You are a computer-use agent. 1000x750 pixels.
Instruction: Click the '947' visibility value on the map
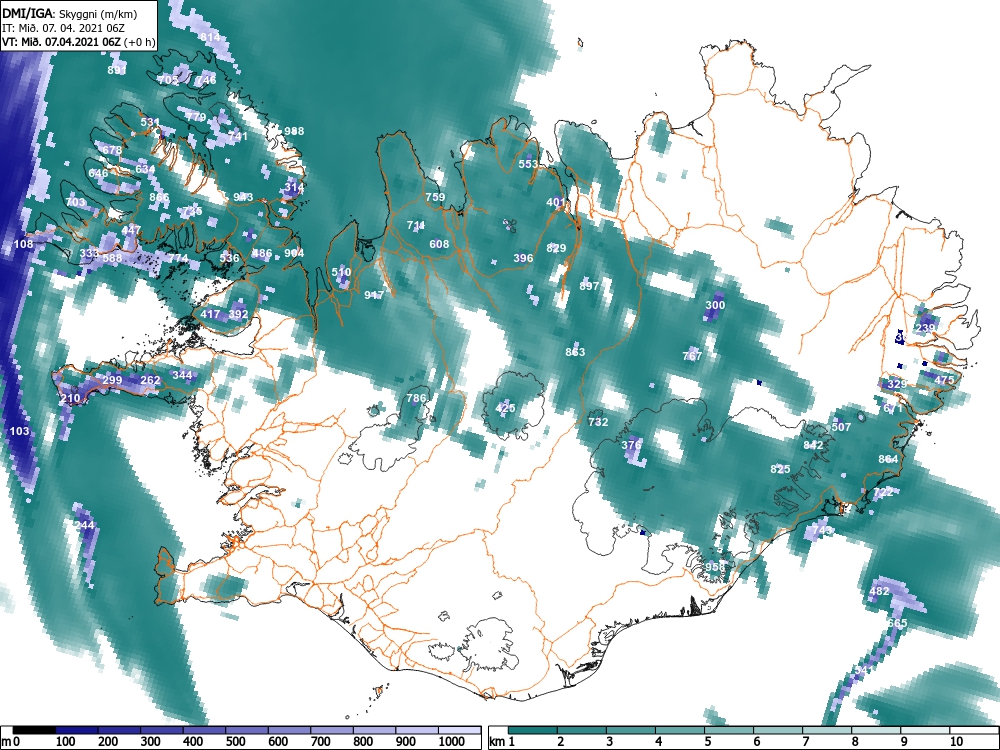pyautogui.click(x=374, y=295)
